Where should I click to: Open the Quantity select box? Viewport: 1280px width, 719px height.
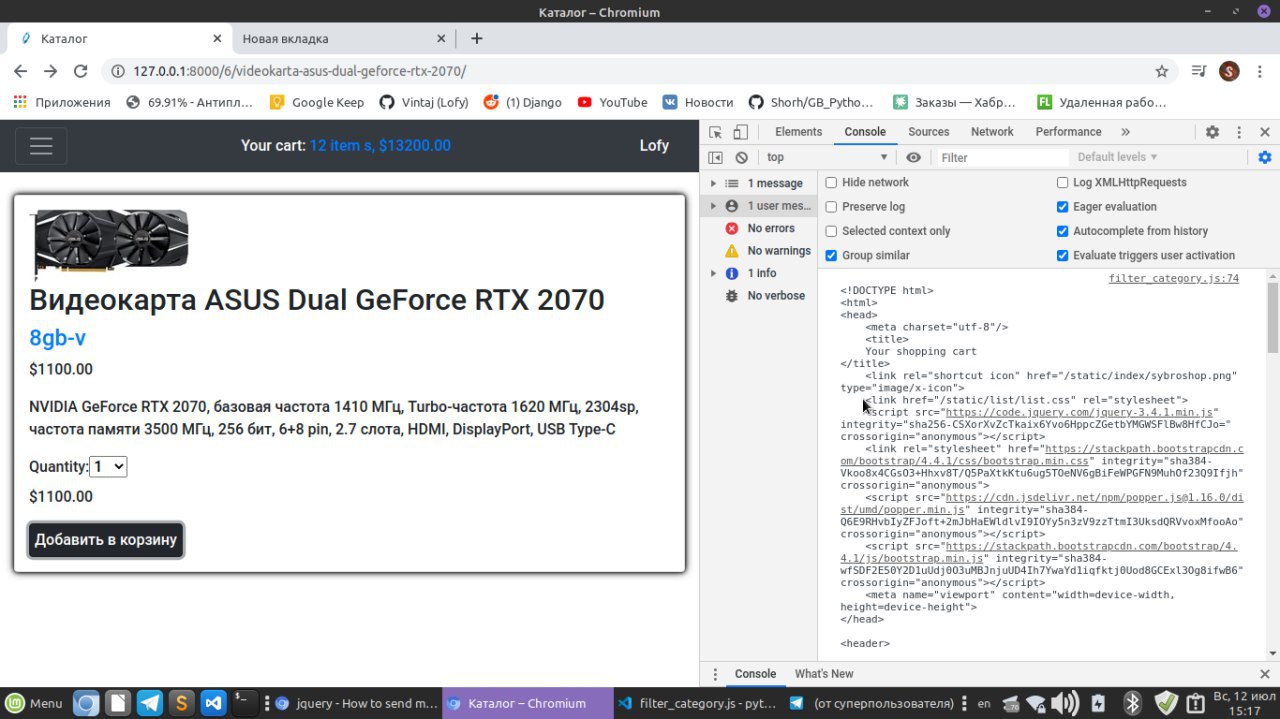[108, 466]
